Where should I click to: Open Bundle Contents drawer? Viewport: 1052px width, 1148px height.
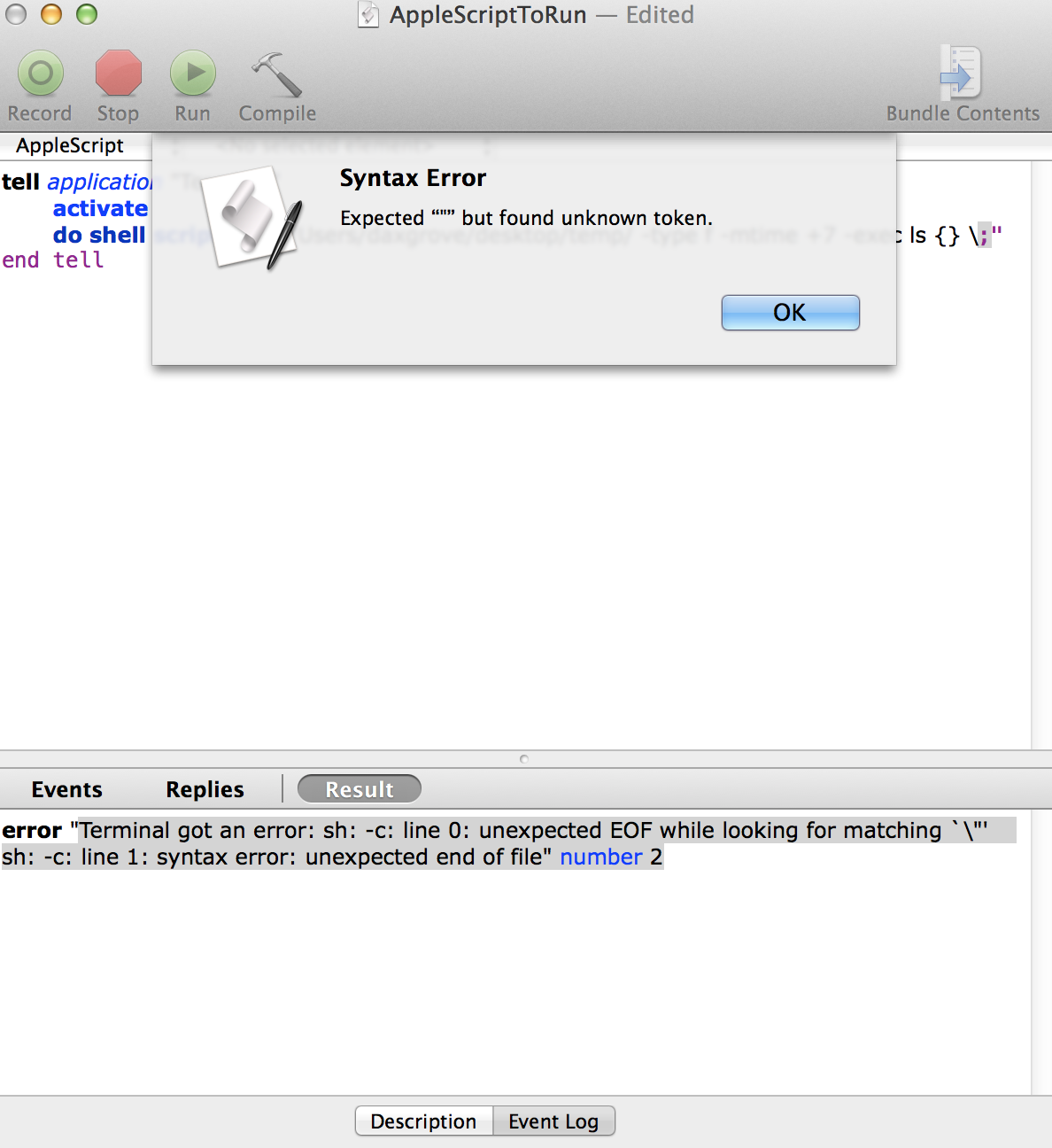tap(962, 73)
